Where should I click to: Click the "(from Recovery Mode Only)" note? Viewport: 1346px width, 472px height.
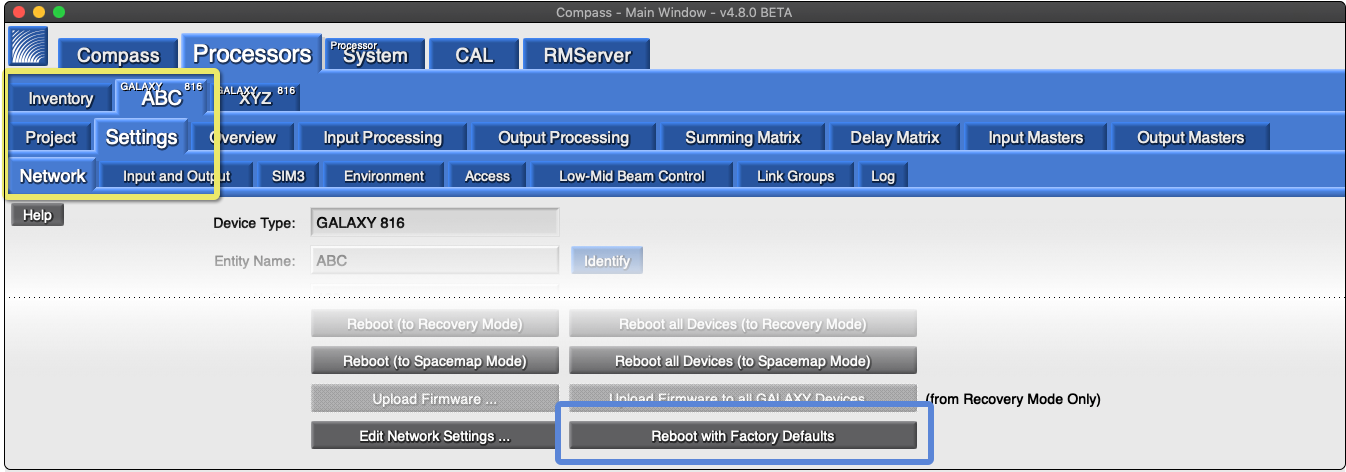(1013, 399)
